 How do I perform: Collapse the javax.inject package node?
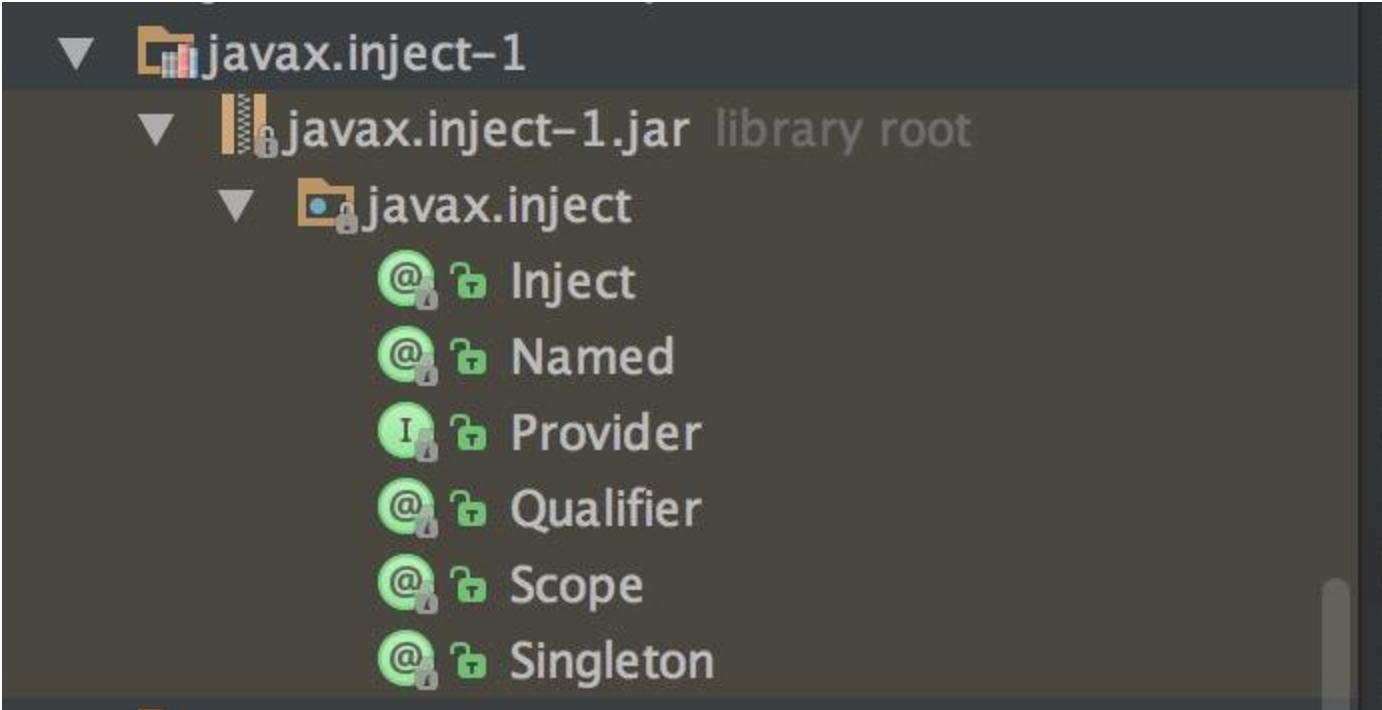tap(237, 207)
